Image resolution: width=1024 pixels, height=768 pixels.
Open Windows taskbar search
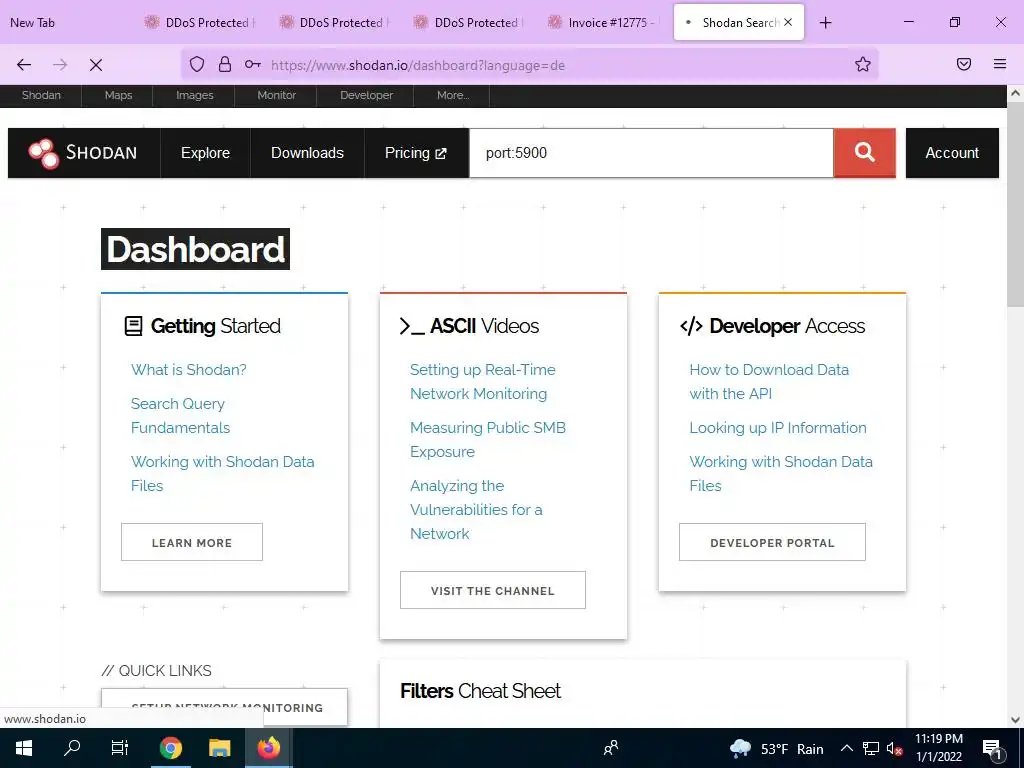[x=72, y=748]
